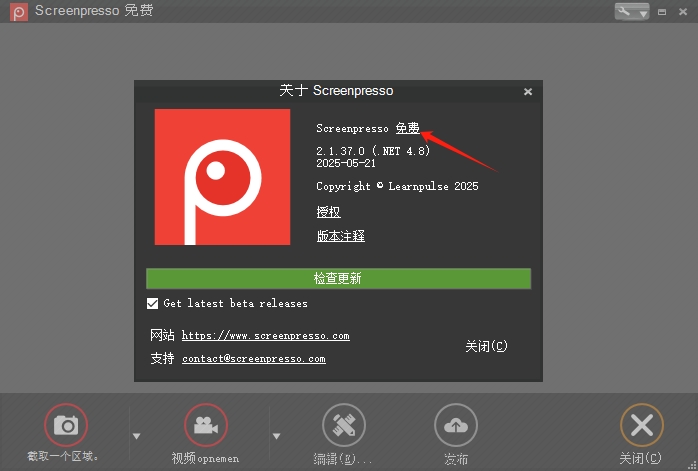
Task: Expand the video options dropdown arrow
Action: pos(277,436)
